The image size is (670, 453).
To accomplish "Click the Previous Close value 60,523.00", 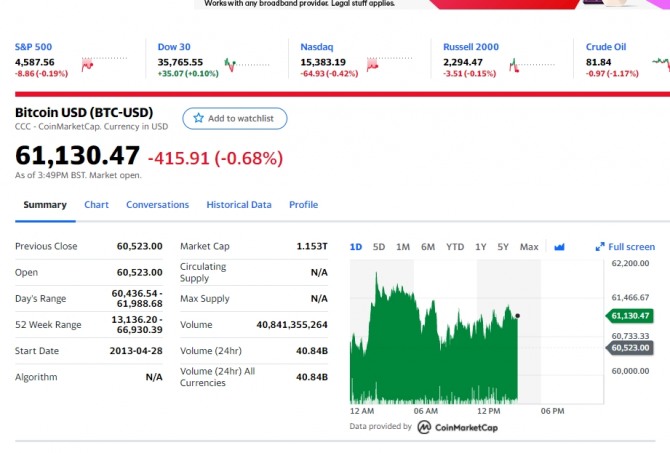I will [x=140, y=246].
